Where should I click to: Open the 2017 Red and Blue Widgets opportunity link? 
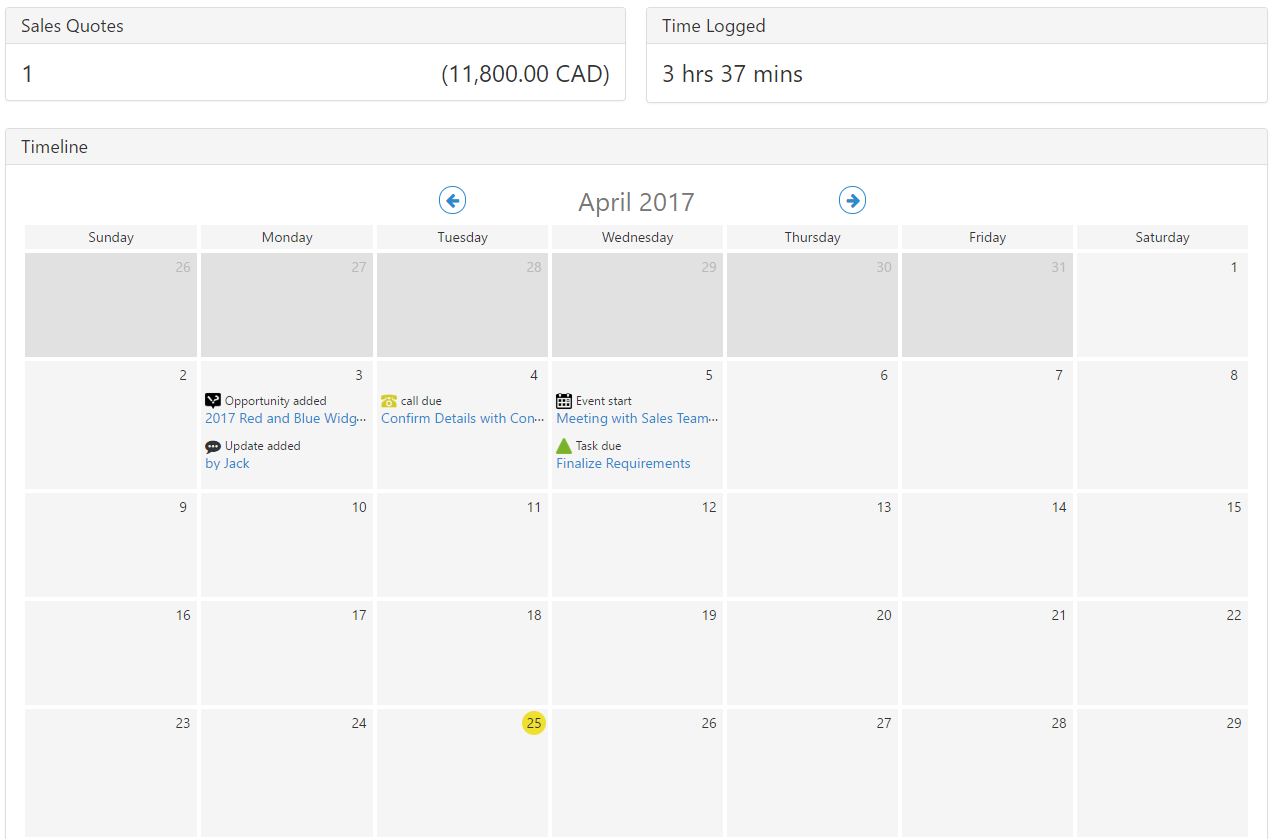(286, 419)
